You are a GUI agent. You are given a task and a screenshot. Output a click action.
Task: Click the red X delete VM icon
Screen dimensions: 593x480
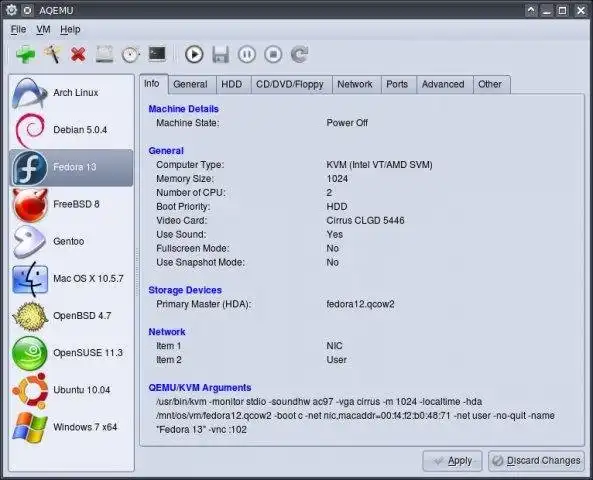click(x=78, y=54)
